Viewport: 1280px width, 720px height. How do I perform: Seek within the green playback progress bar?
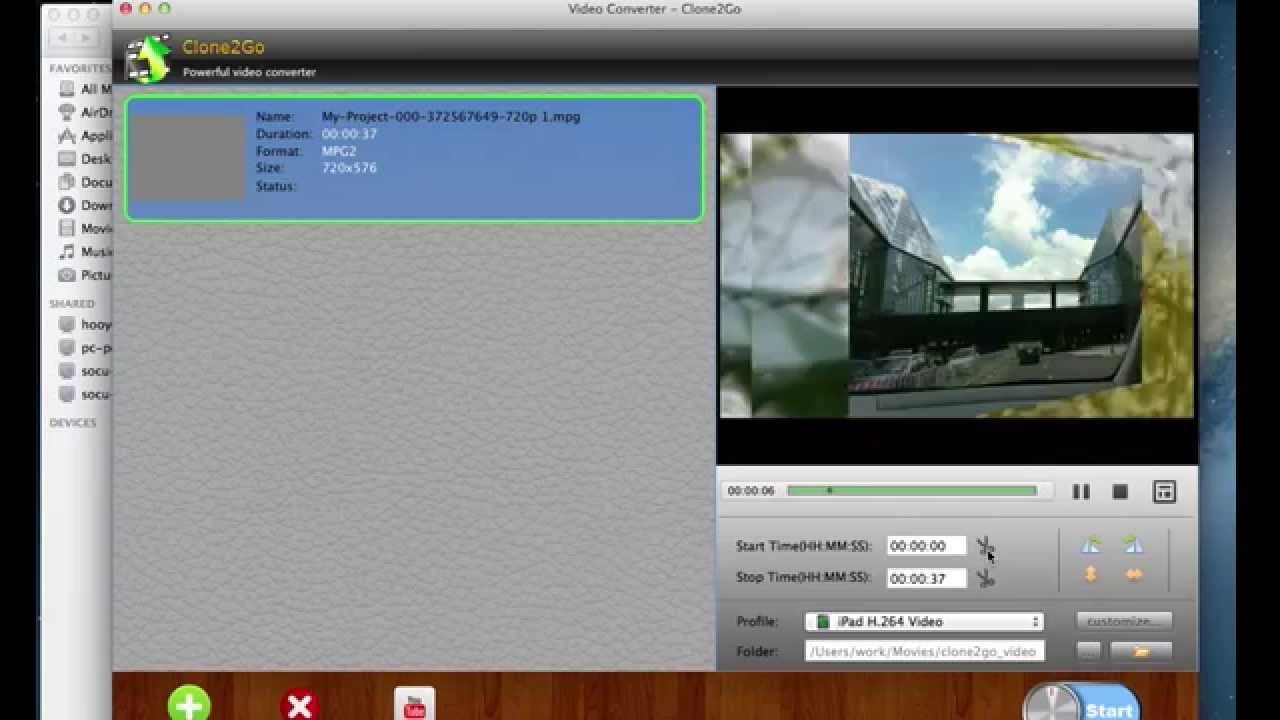click(x=912, y=491)
